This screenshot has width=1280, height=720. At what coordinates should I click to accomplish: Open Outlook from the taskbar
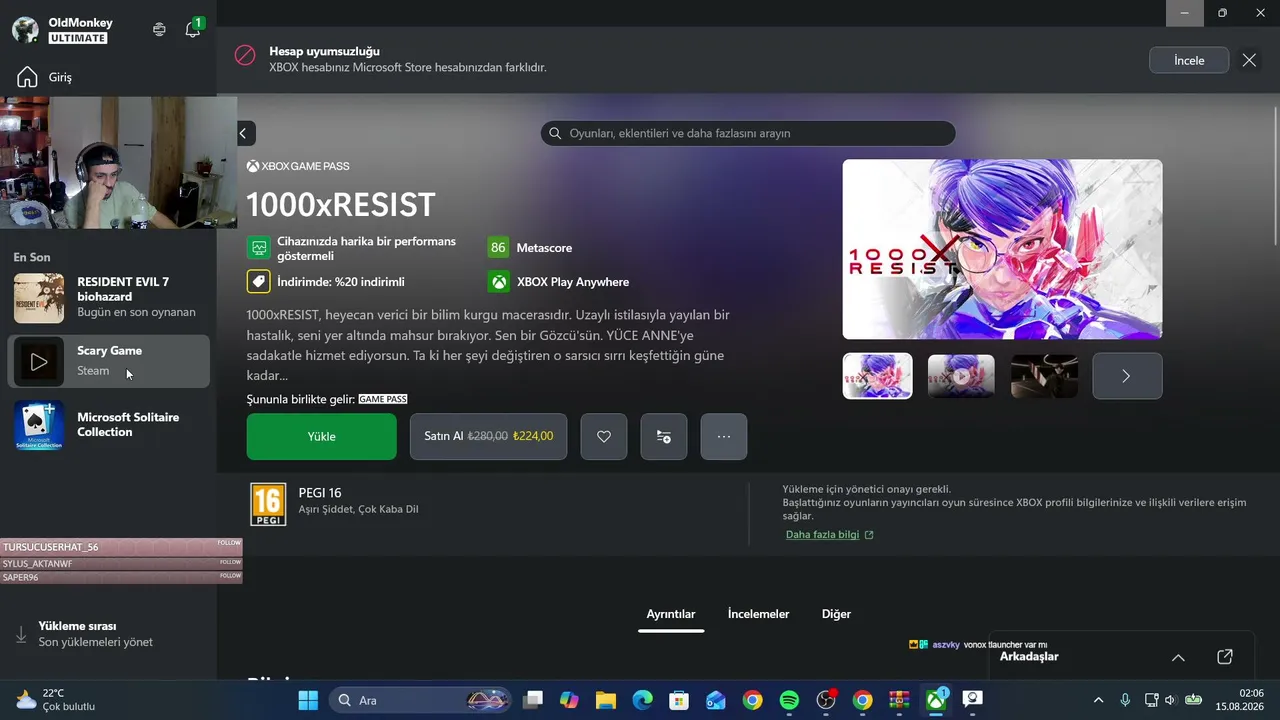click(x=716, y=700)
